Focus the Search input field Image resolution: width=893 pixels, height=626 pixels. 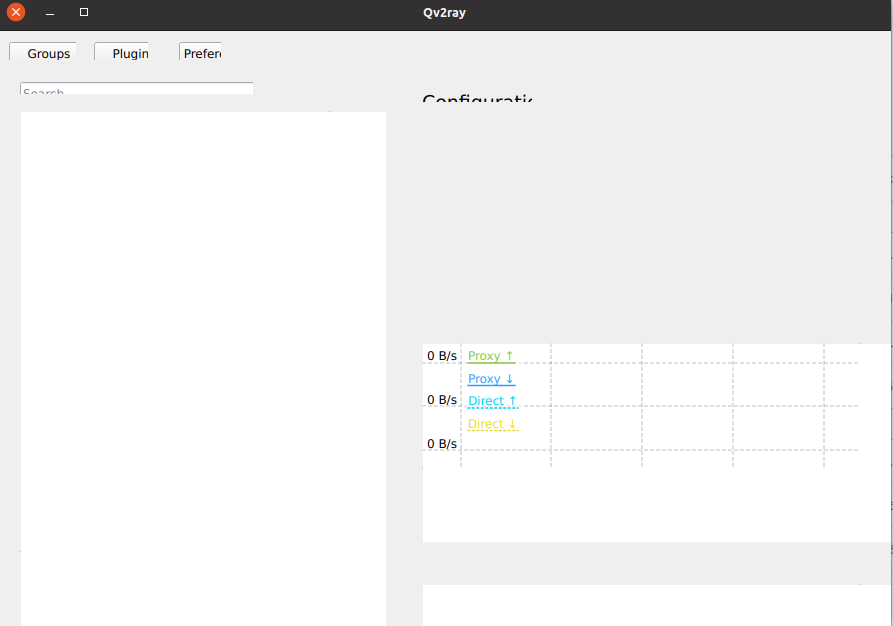tap(137, 88)
